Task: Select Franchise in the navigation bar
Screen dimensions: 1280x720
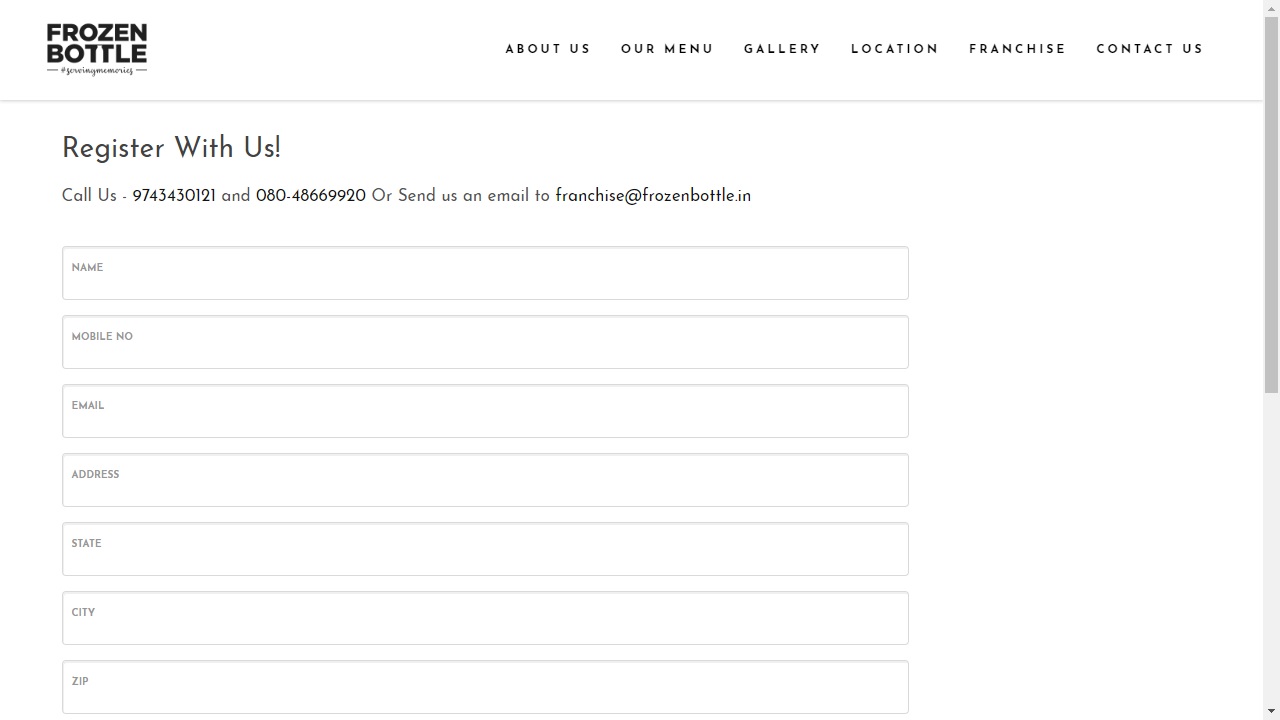Action: tap(1017, 49)
